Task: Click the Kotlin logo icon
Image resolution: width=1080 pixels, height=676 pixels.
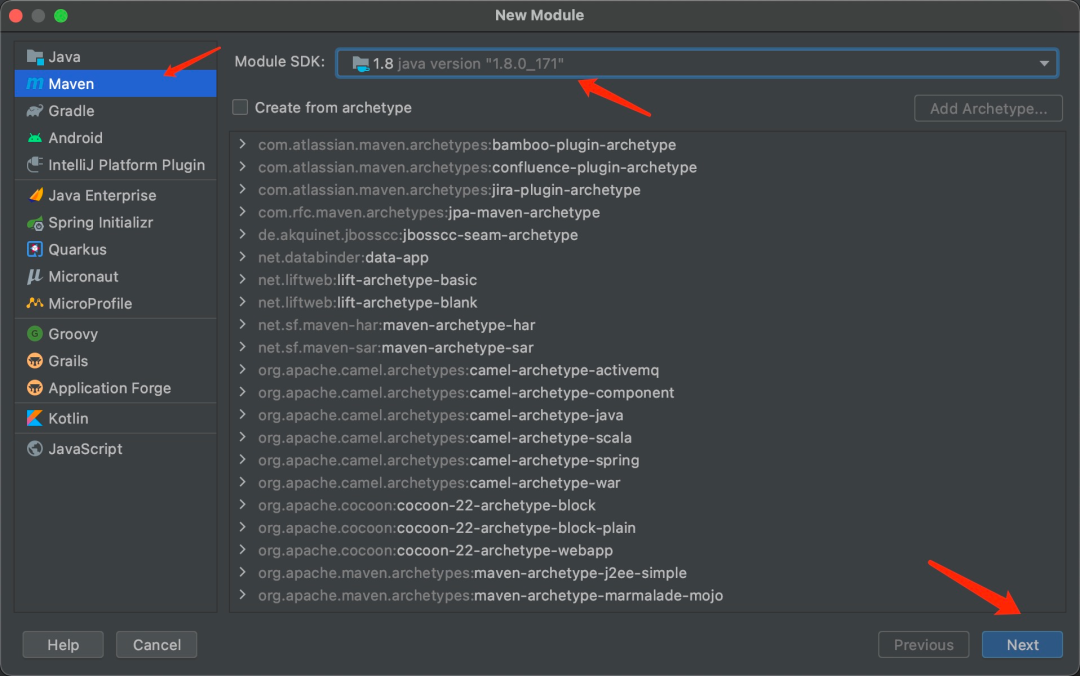Action: (34, 418)
